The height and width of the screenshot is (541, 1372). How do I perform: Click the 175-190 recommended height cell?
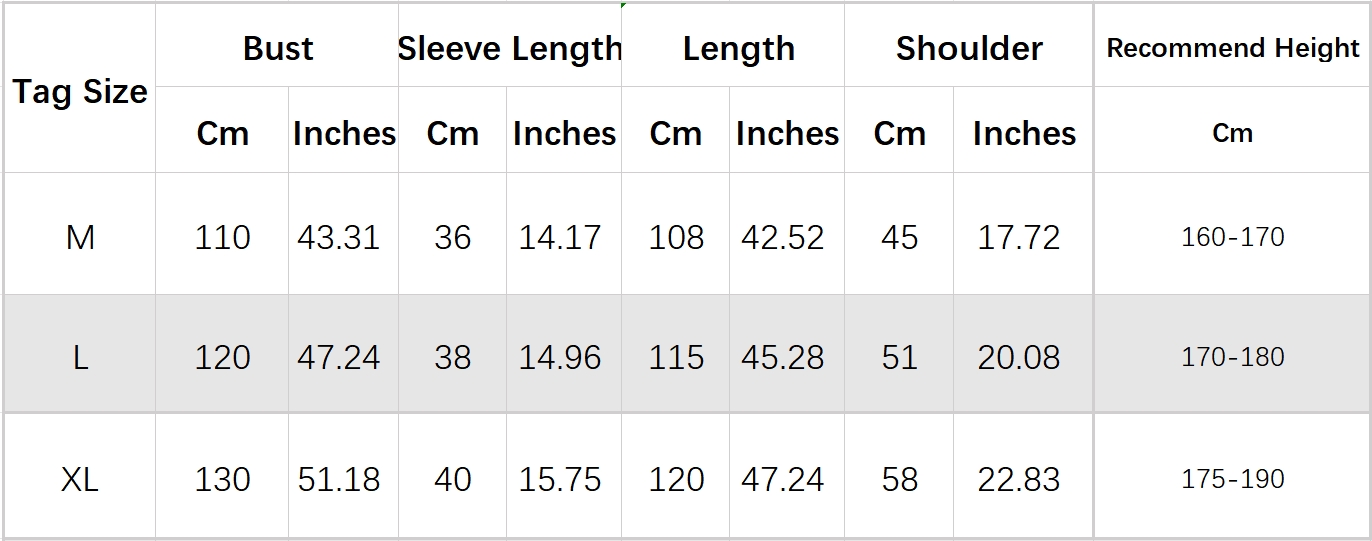coord(1233,480)
